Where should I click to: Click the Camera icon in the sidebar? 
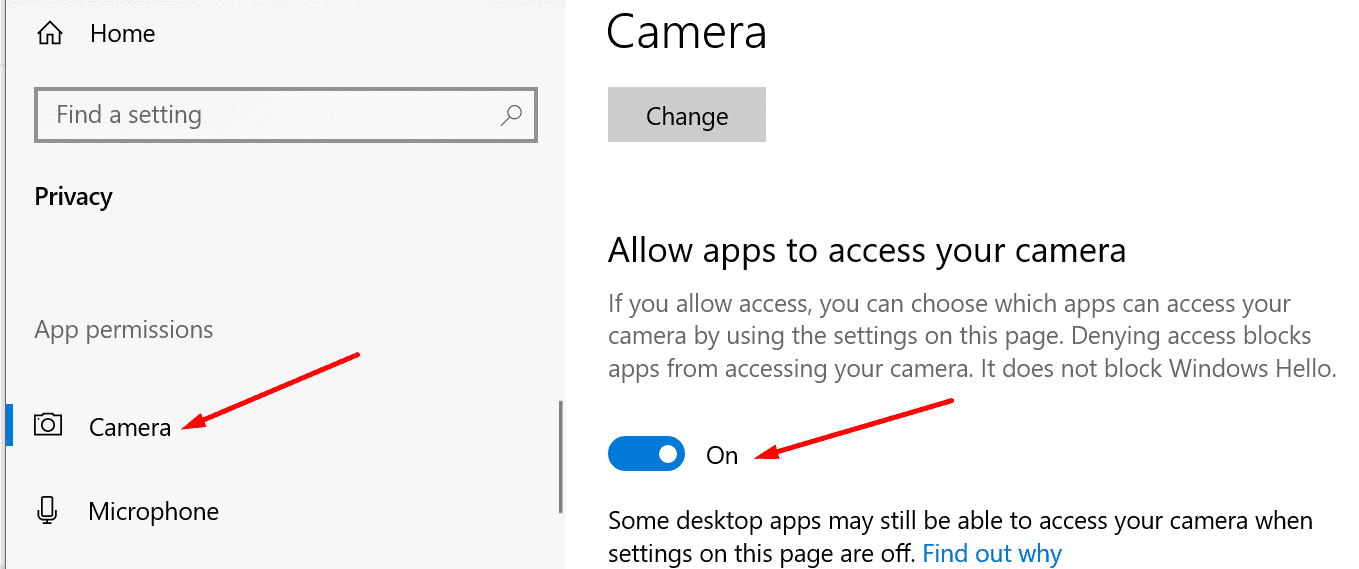click(x=47, y=425)
